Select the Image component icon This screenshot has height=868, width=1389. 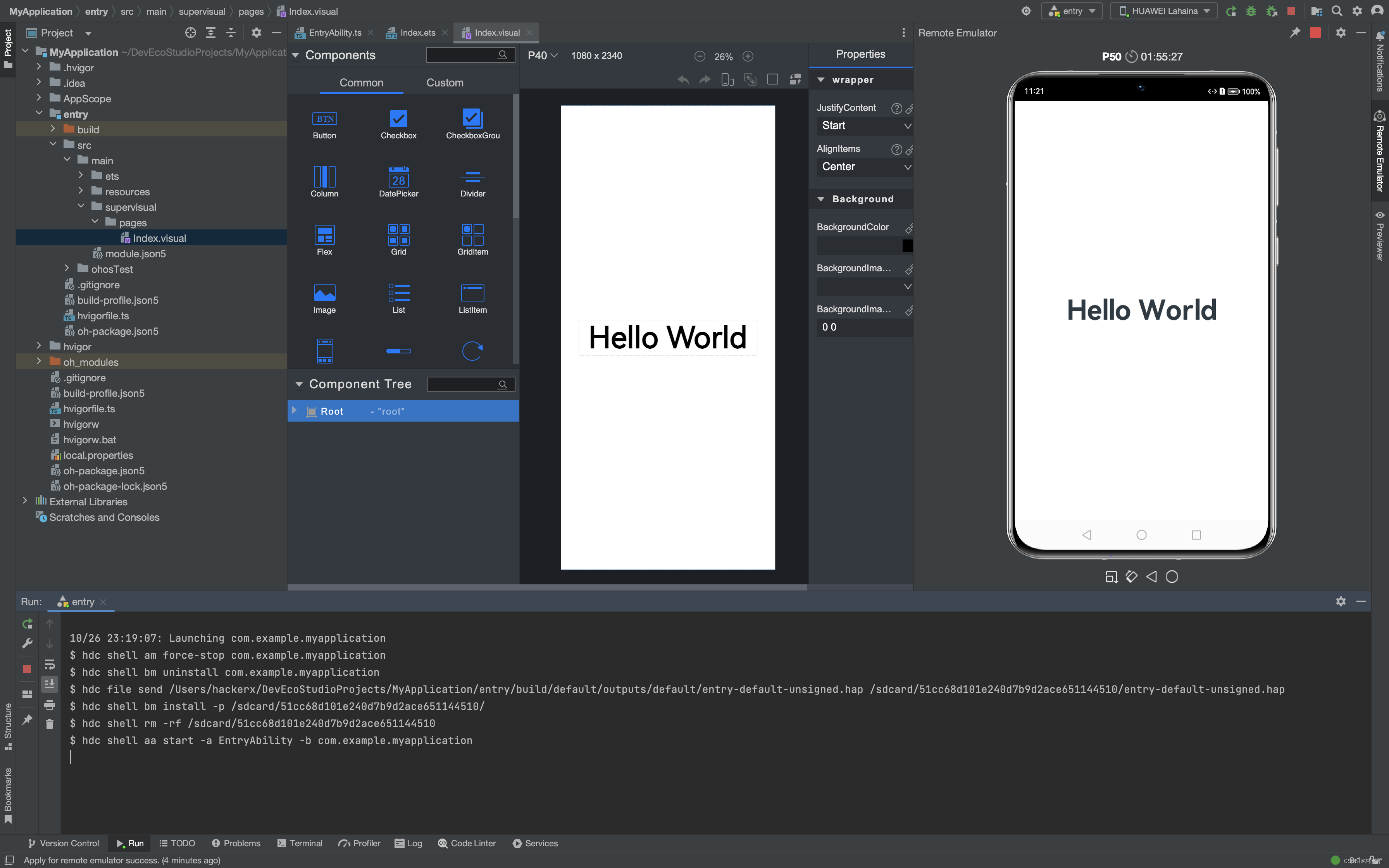click(324, 293)
